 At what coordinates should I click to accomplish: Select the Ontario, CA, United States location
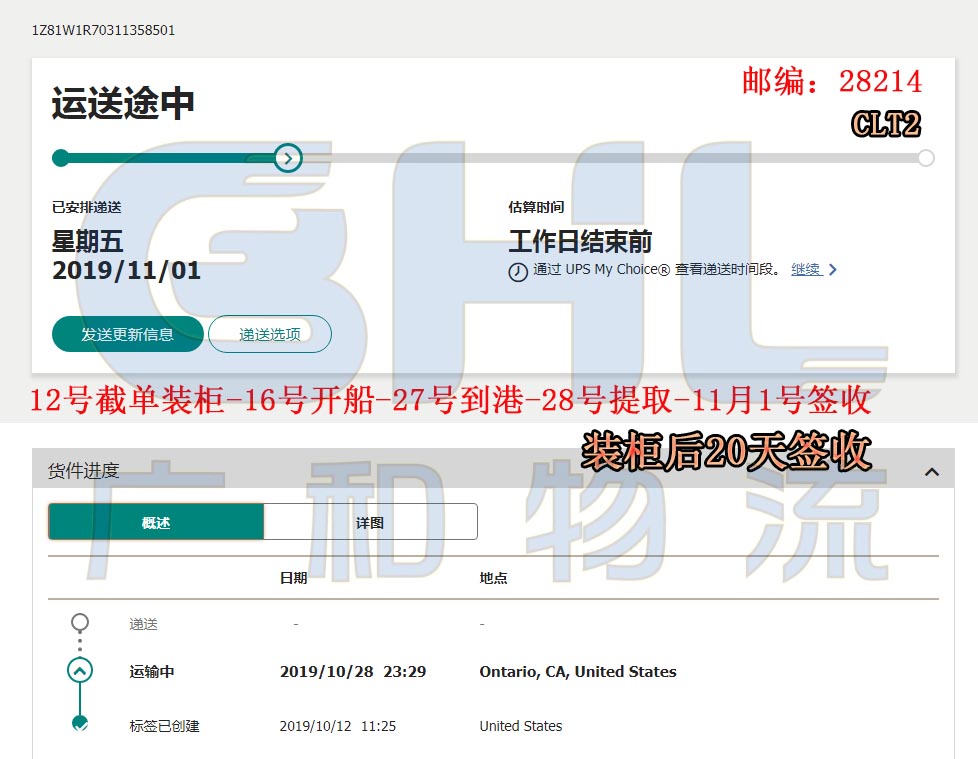pyautogui.click(x=578, y=672)
